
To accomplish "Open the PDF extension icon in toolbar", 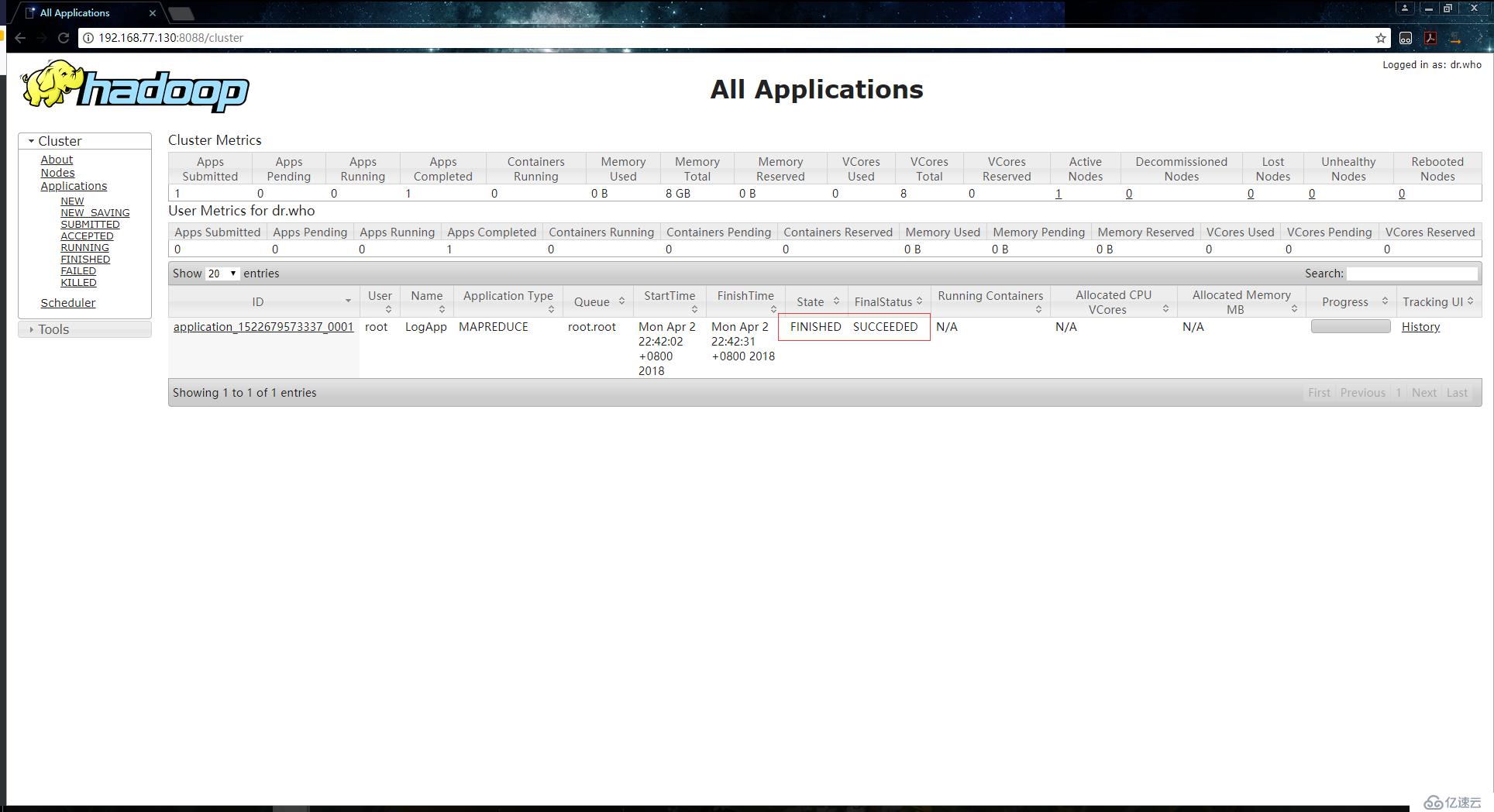I will [x=1430, y=38].
